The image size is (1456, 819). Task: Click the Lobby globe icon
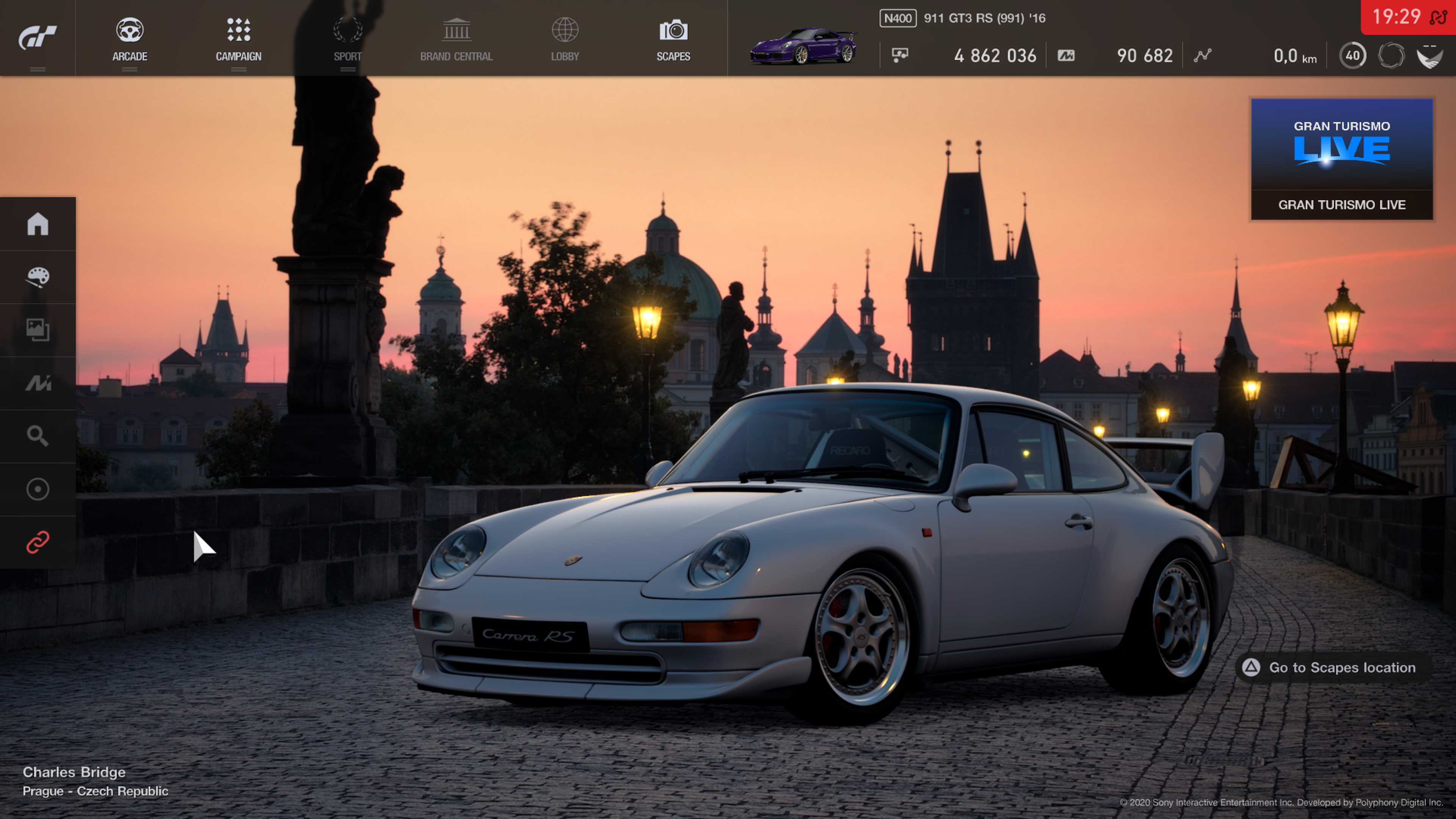(x=565, y=30)
